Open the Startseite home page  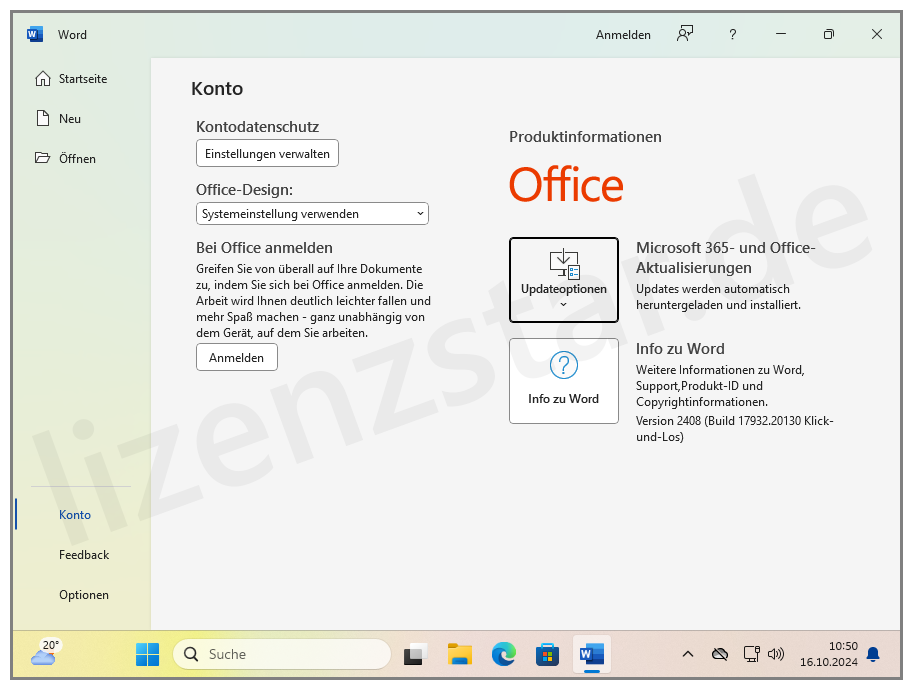(71, 79)
